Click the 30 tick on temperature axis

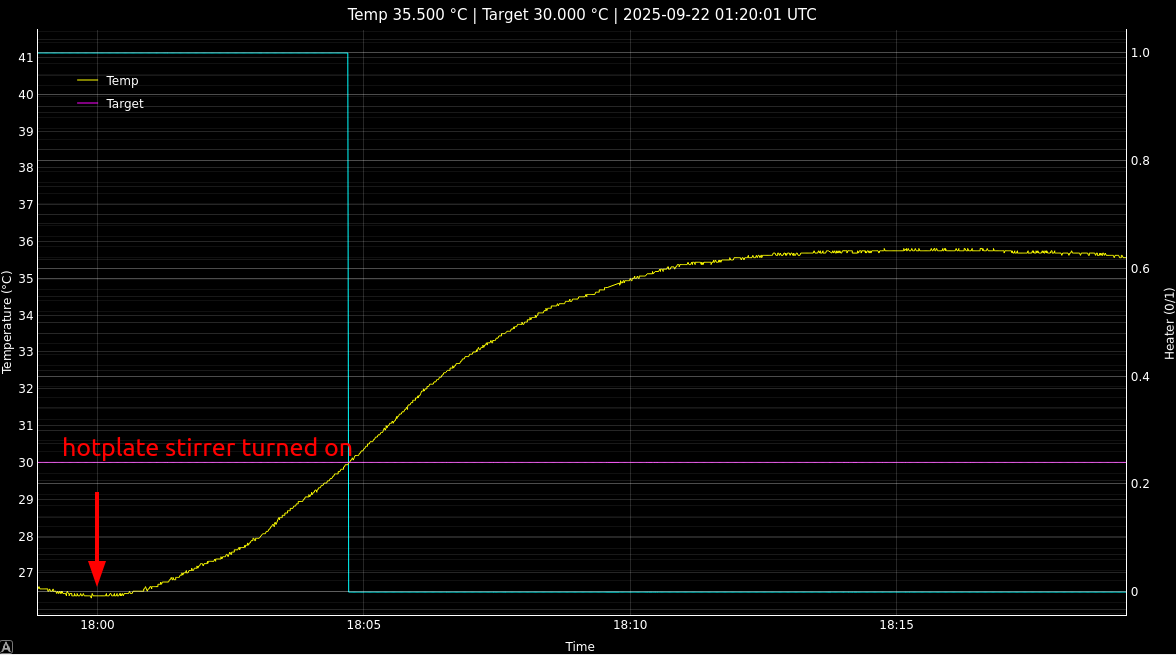point(26,463)
